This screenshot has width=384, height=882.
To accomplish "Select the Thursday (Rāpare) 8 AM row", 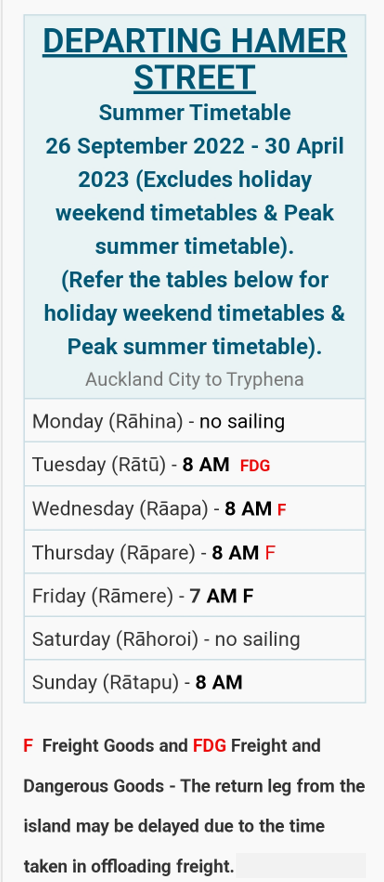I will (x=195, y=552).
